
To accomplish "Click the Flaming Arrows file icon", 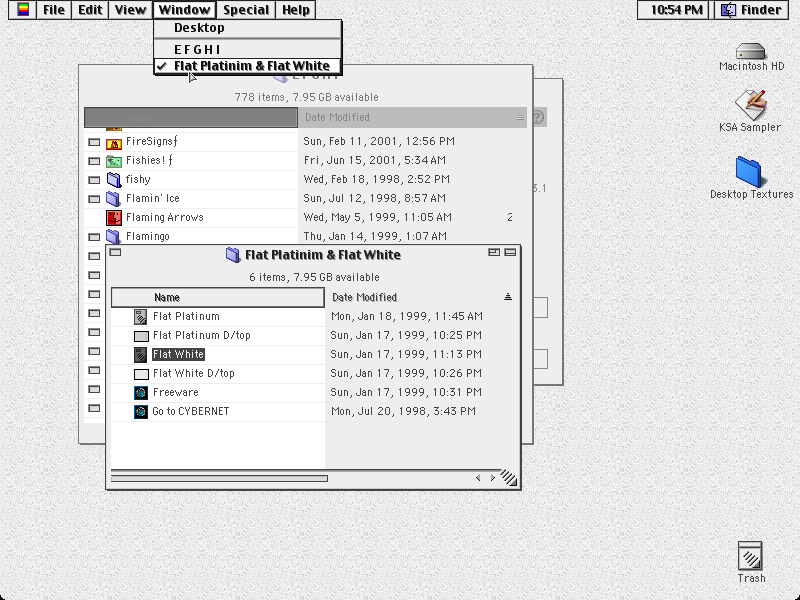I will (x=114, y=218).
